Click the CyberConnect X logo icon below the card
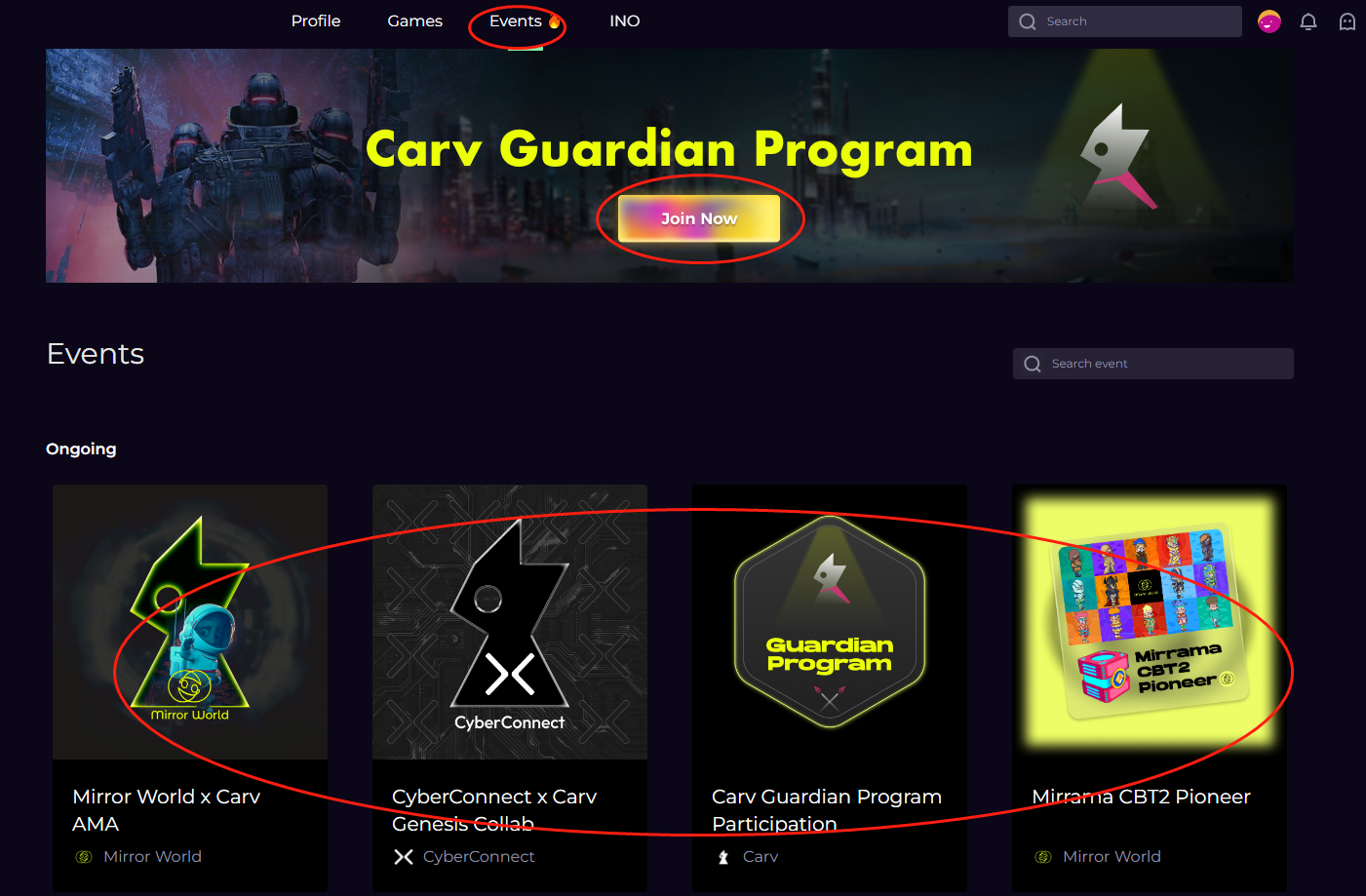Screen dimensions: 1366x896 pos(403,857)
